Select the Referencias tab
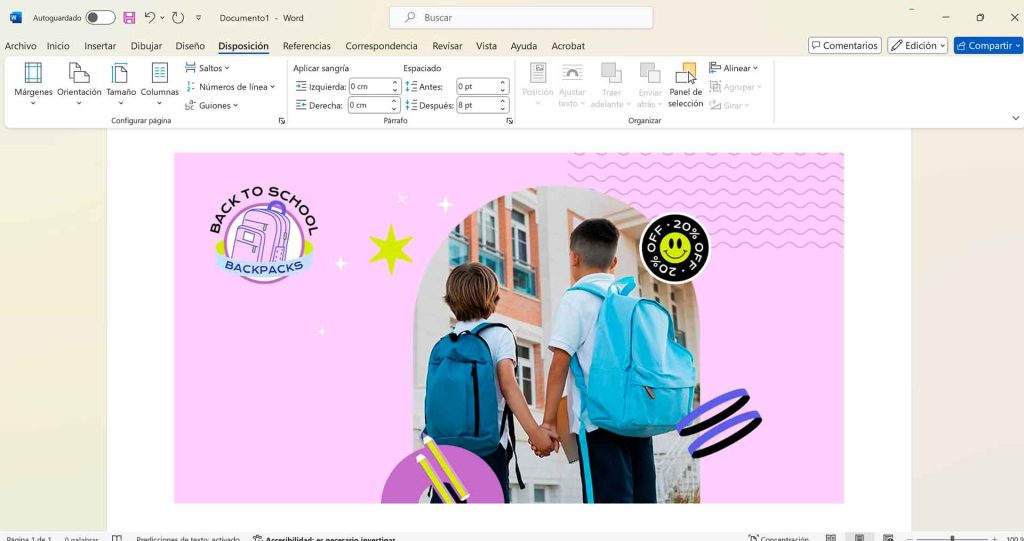 click(307, 46)
